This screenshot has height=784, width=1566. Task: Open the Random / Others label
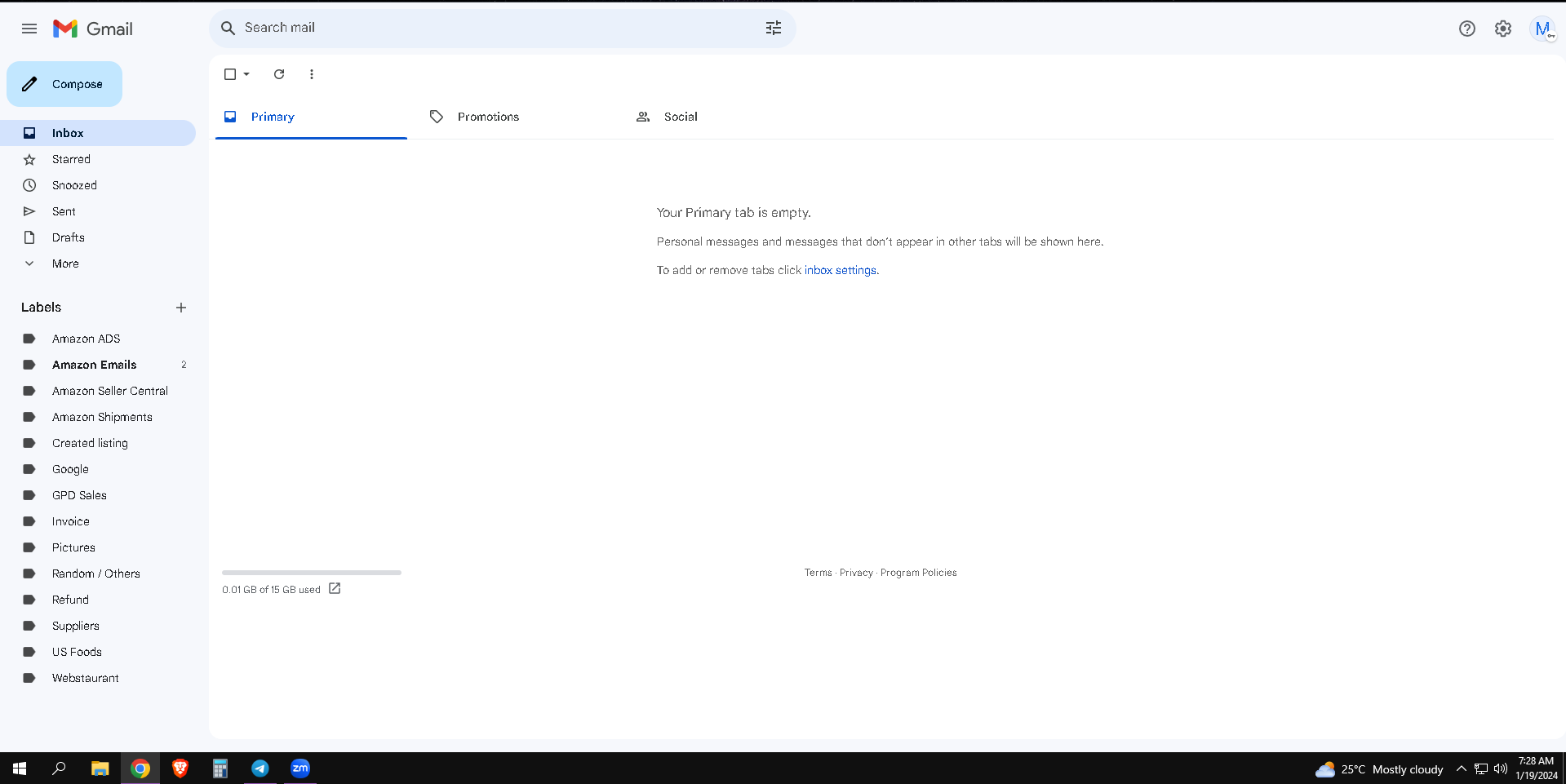[98, 574]
